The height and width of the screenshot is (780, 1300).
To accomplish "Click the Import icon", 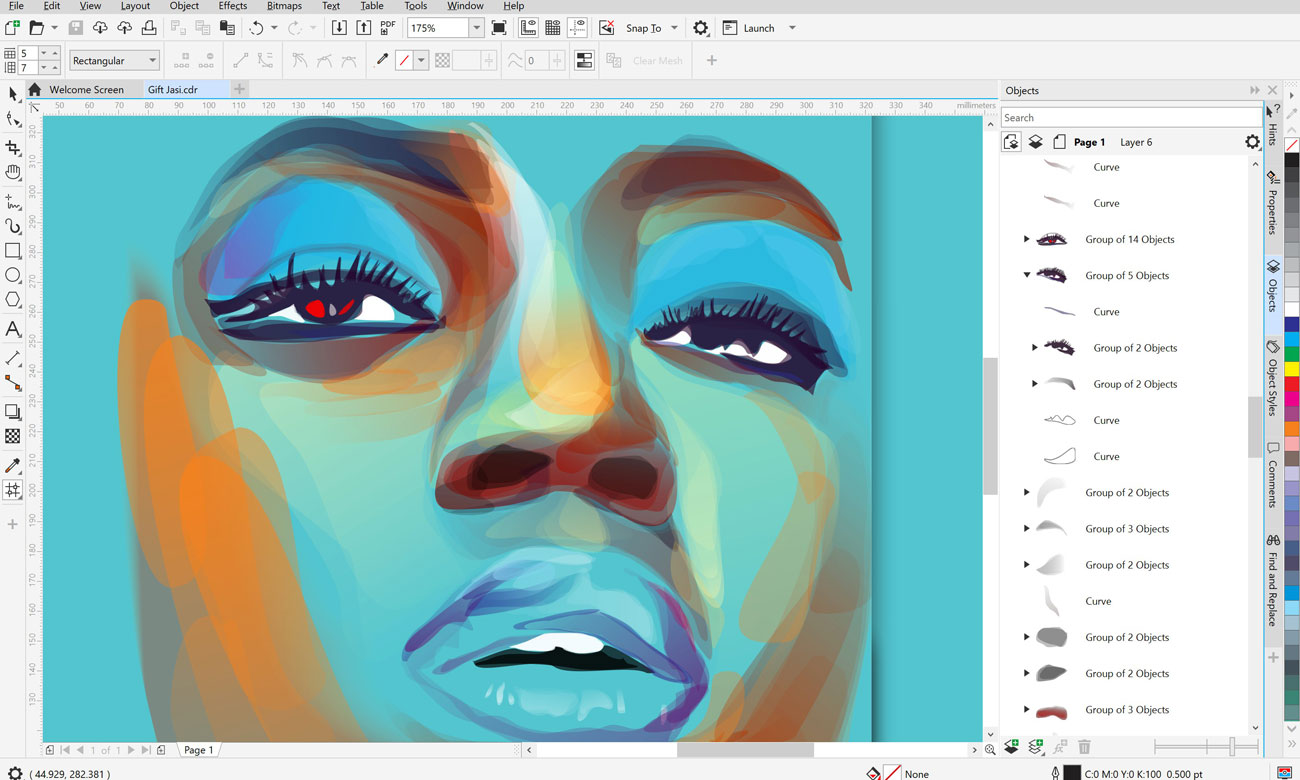I will (339, 28).
